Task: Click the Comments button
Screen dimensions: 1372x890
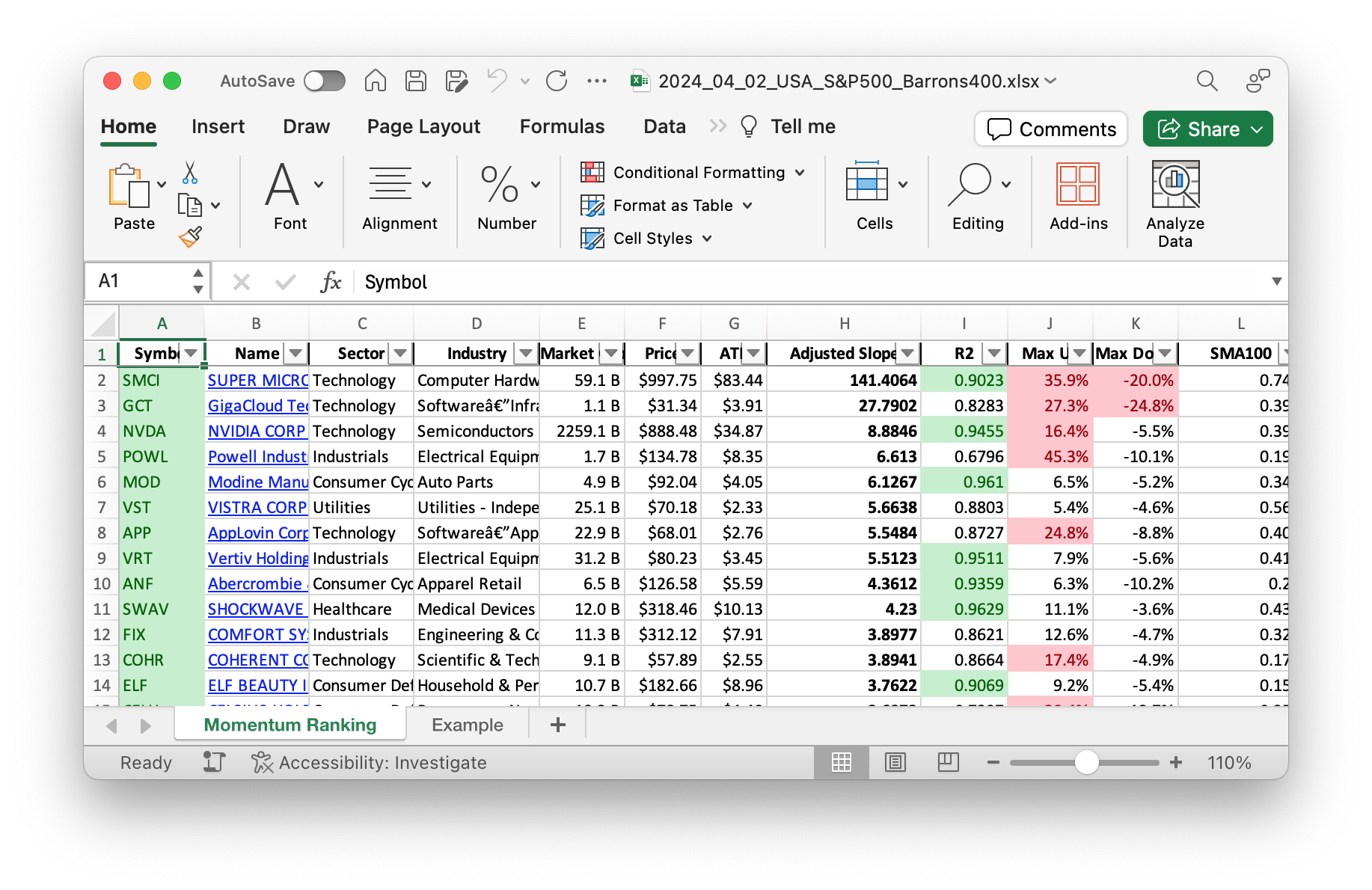Action: coord(1051,129)
